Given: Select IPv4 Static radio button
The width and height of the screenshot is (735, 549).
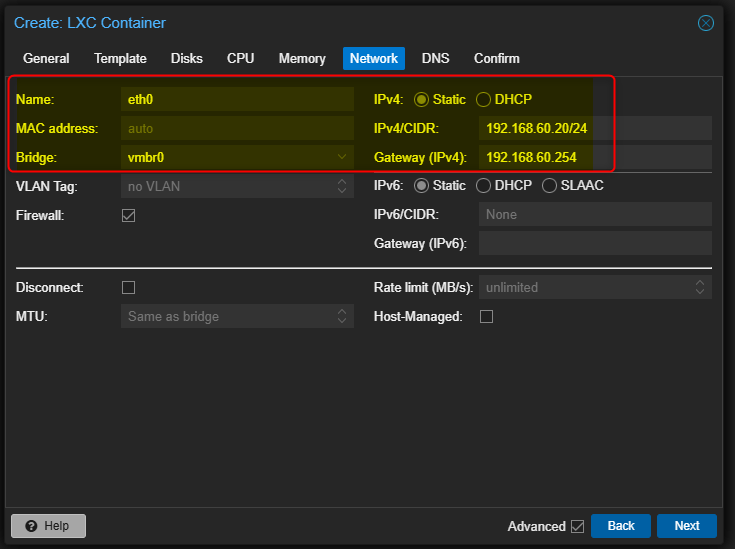Looking at the screenshot, I should [x=421, y=99].
